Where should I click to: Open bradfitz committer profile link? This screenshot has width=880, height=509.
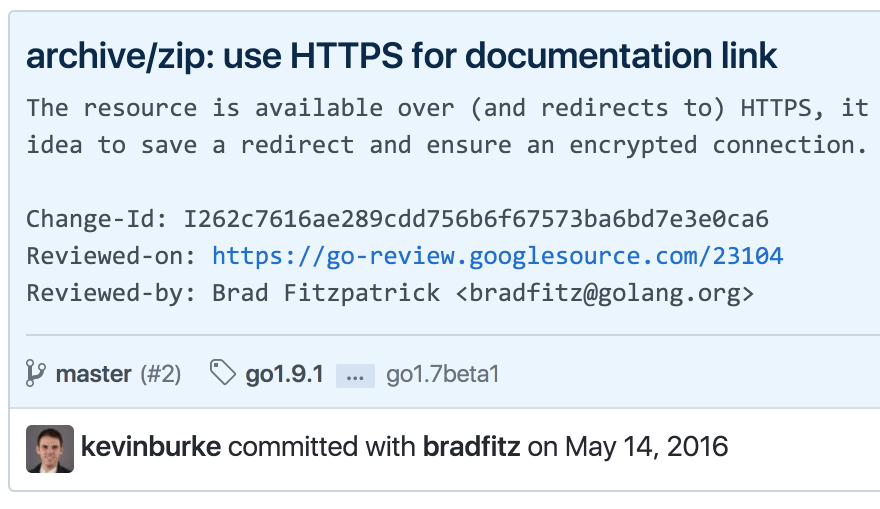(x=471, y=447)
